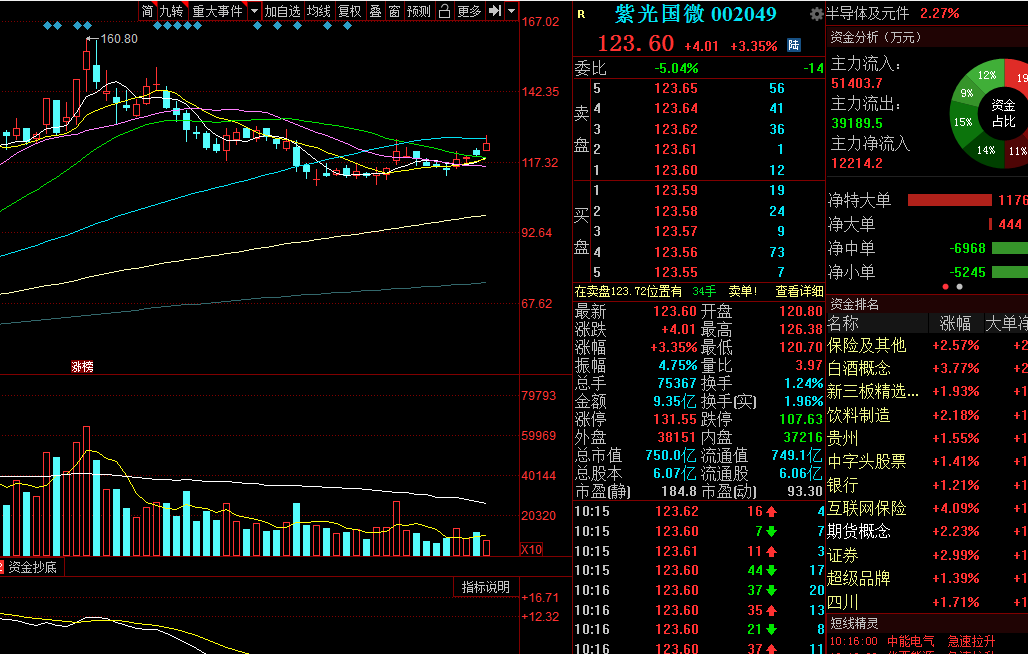
Task: Click 加自选 to add to watchlist
Action: [283, 10]
